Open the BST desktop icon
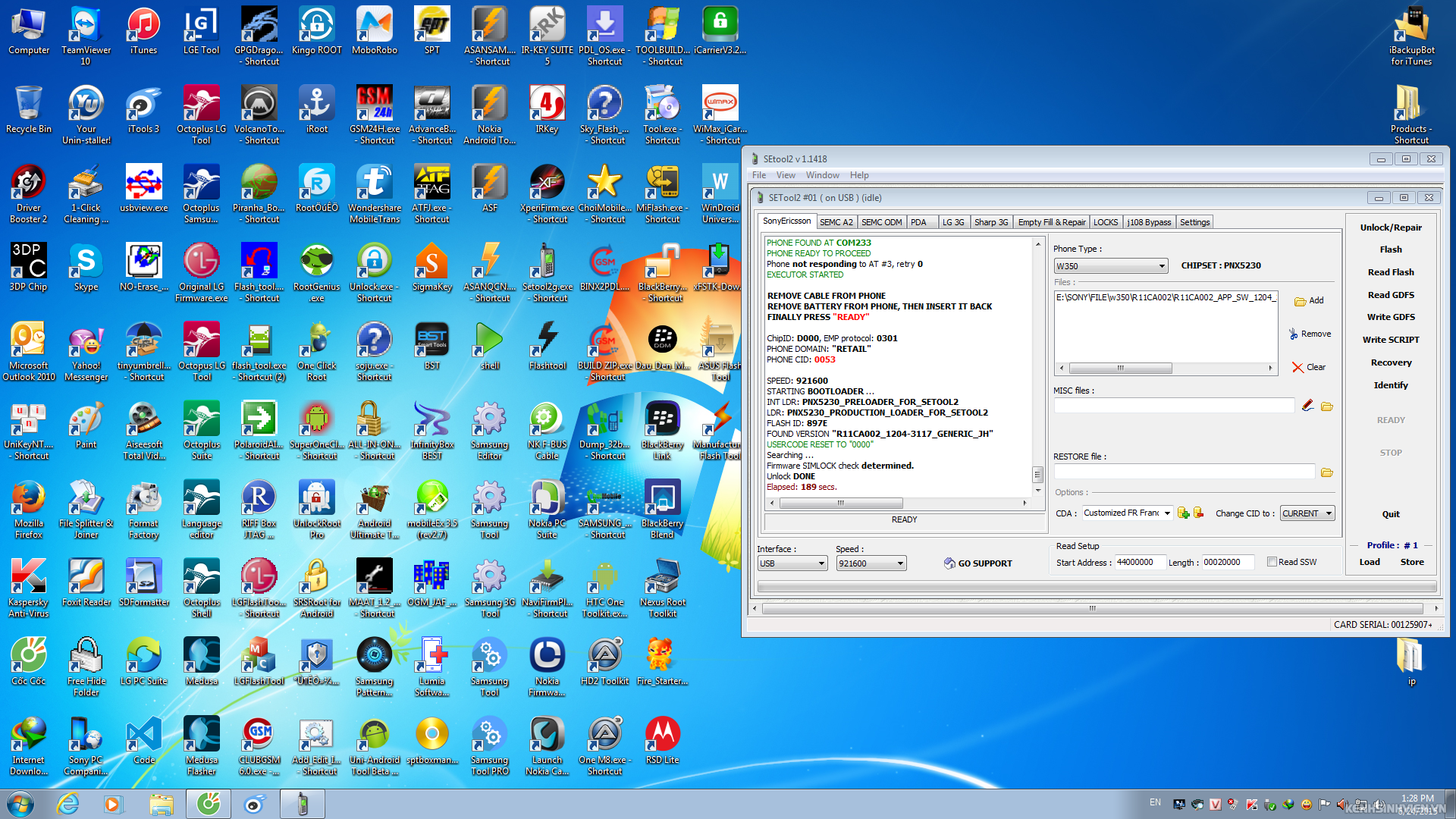 (432, 346)
